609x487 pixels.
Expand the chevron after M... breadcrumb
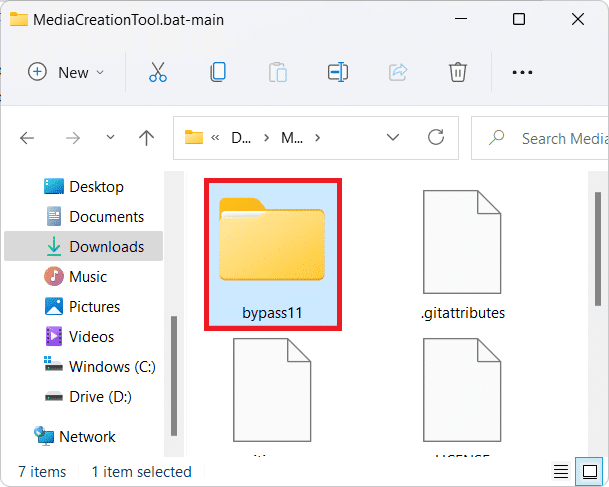[x=317, y=138]
